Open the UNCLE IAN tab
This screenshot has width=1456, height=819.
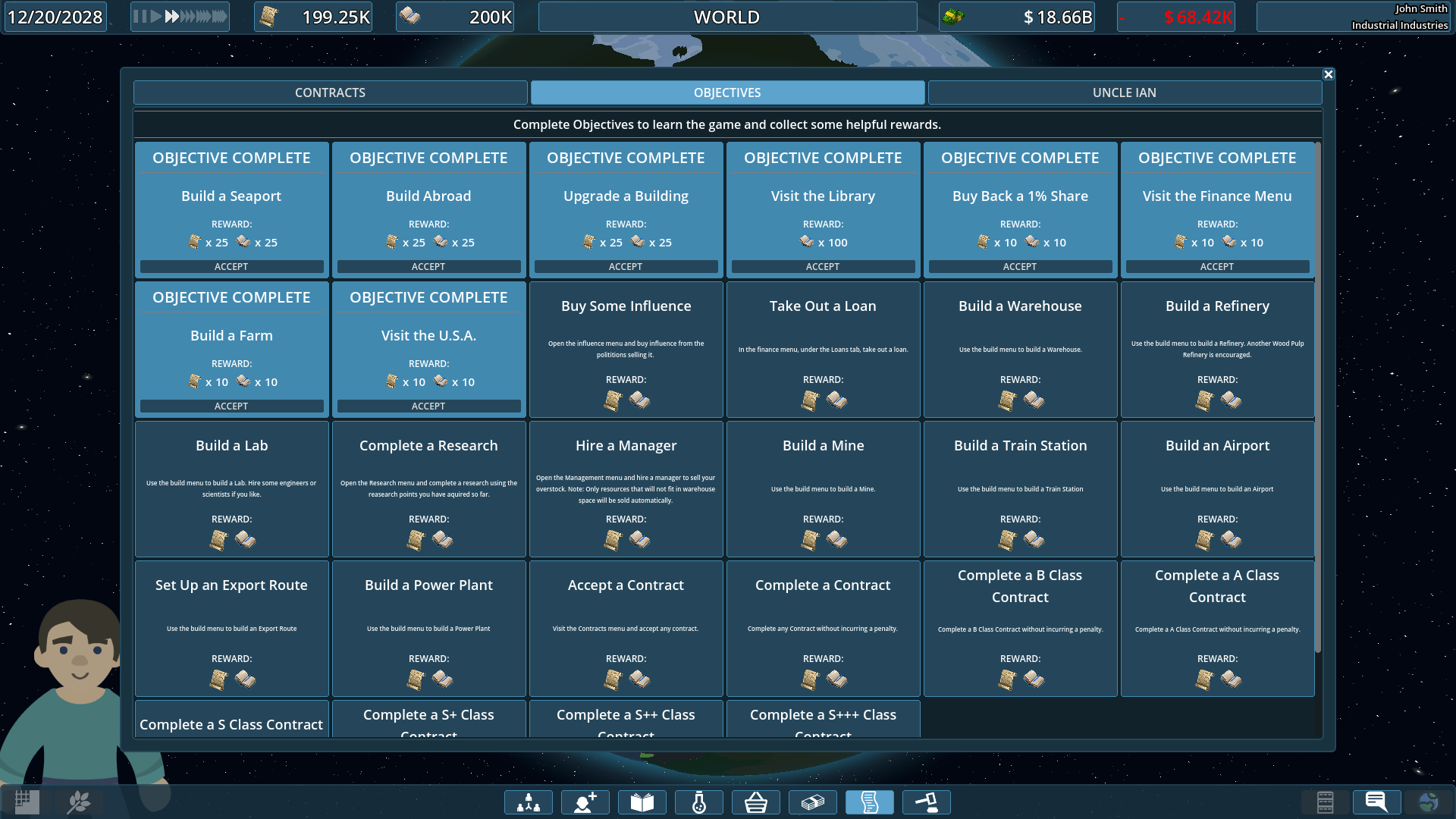pos(1125,93)
